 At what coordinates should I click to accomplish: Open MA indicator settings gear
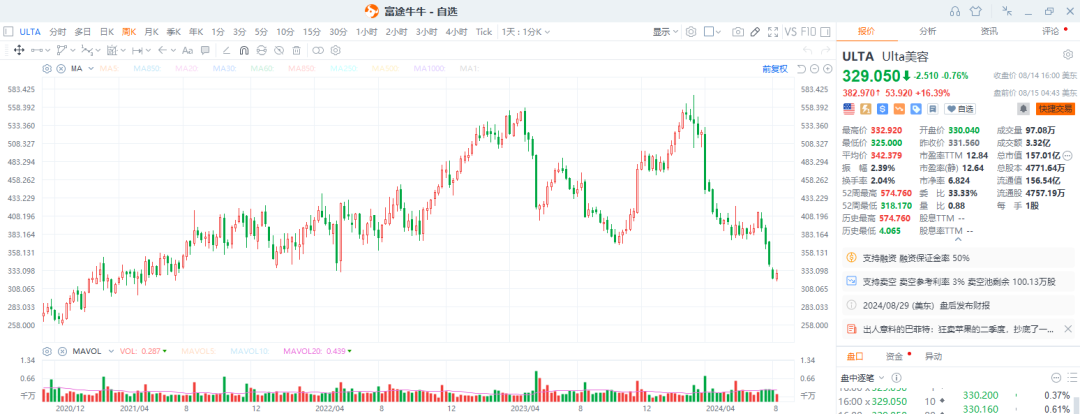click(x=47, y=68)
